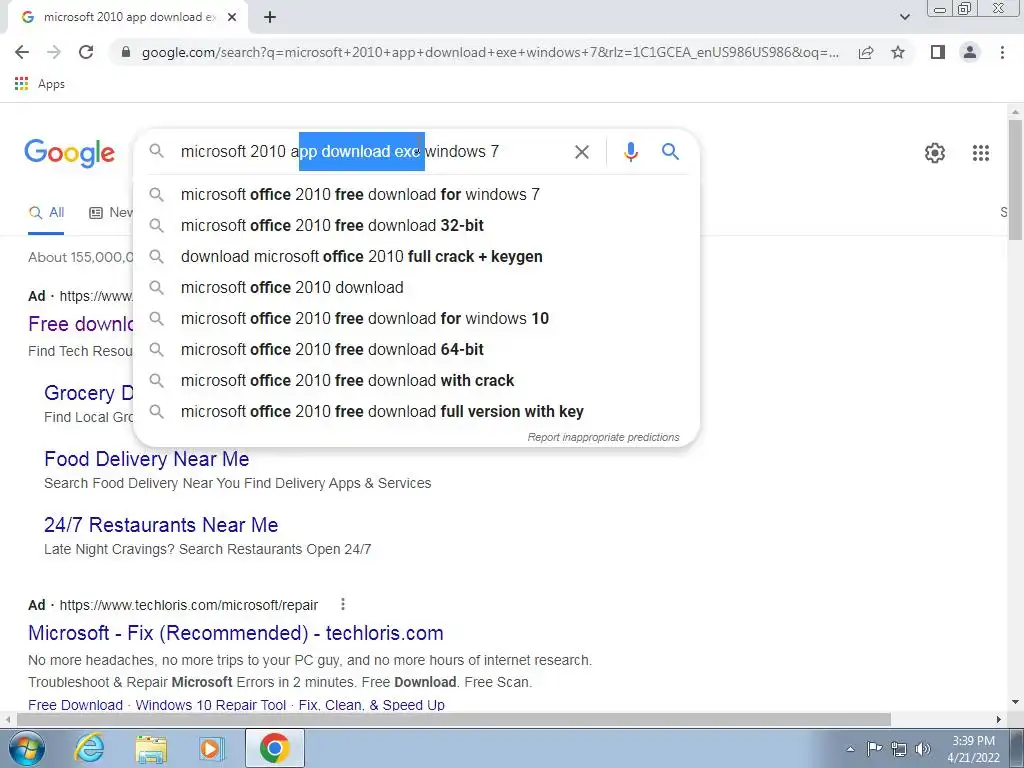
Task: Select suggestion 'microsoft office 2010 free download for windows 7'
Action: point(416,195)
